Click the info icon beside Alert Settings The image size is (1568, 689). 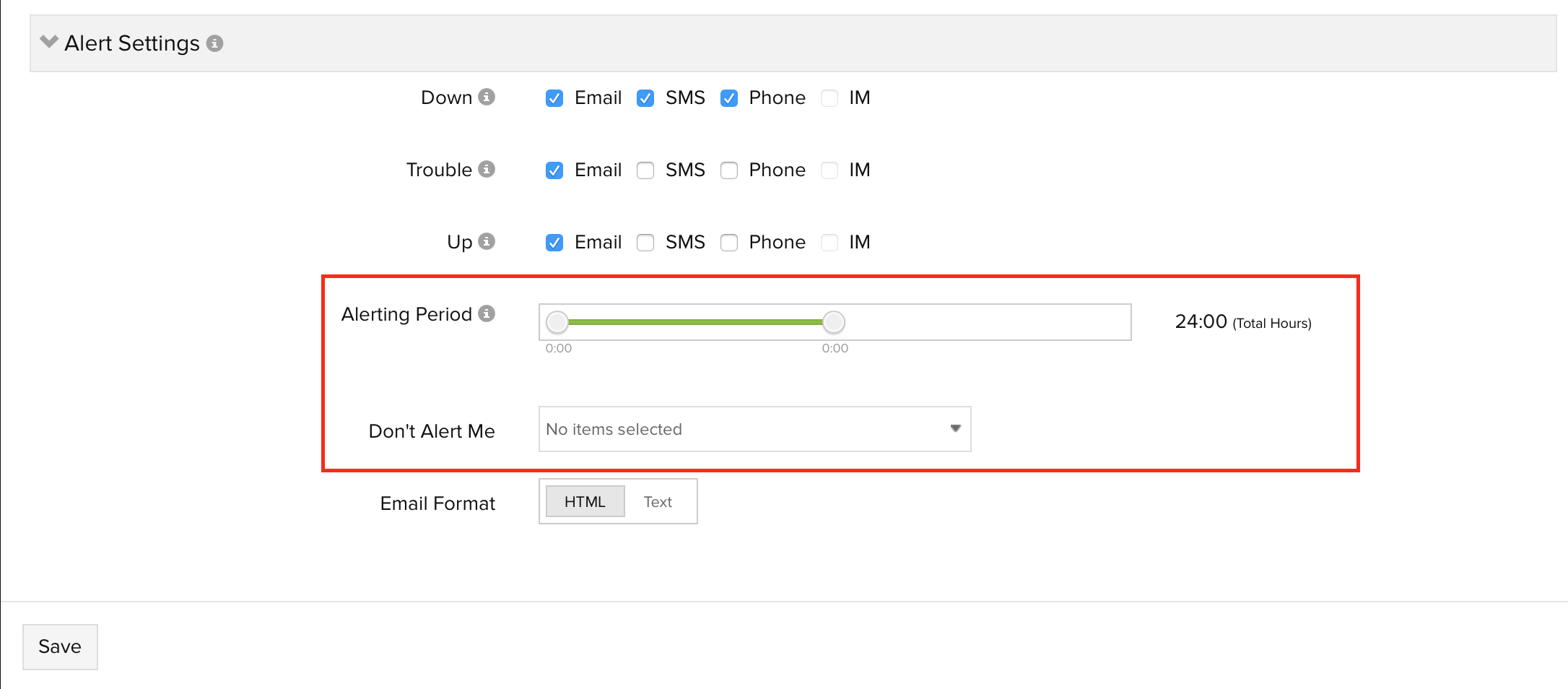click(214, 43)
